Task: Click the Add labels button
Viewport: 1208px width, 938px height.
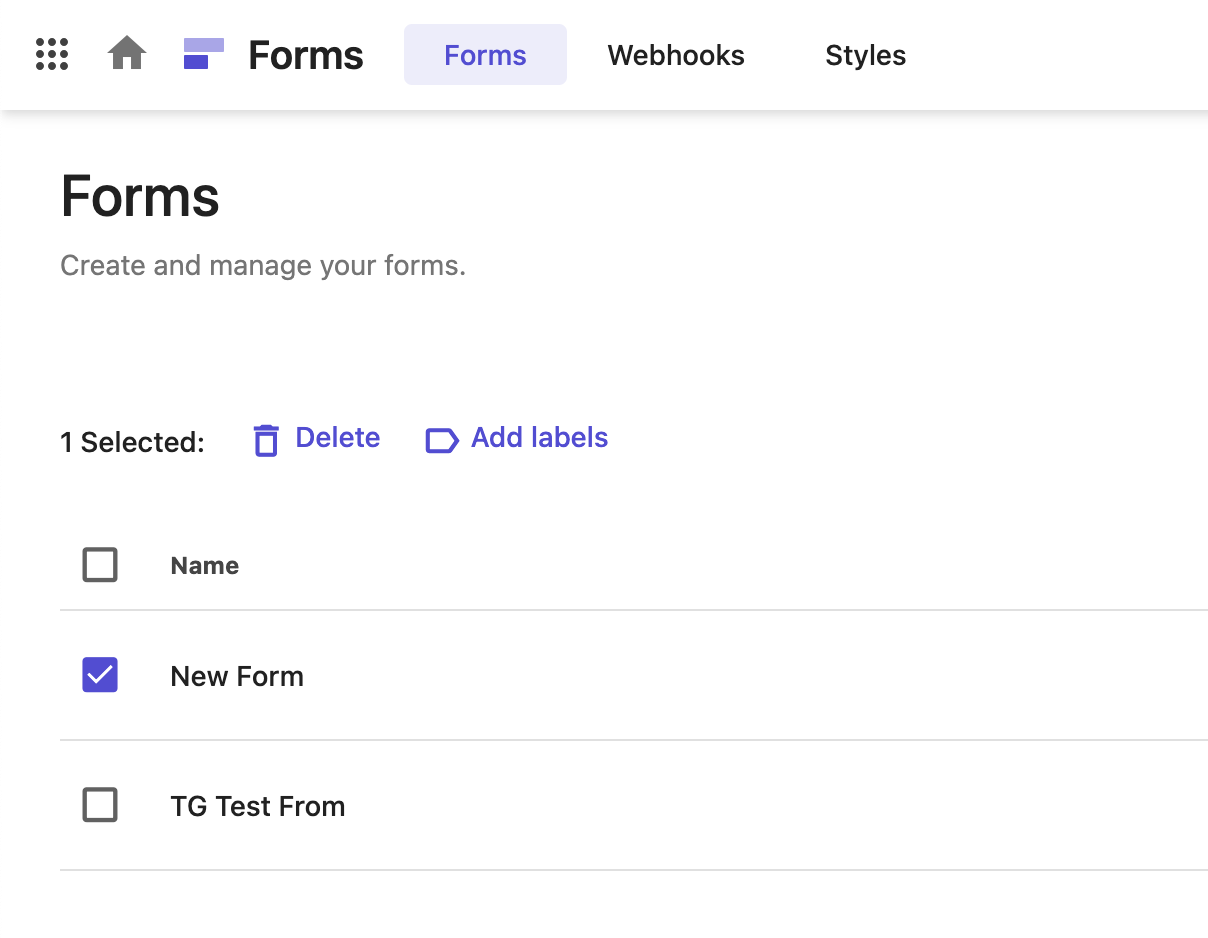Action: (x=540, y=438)
